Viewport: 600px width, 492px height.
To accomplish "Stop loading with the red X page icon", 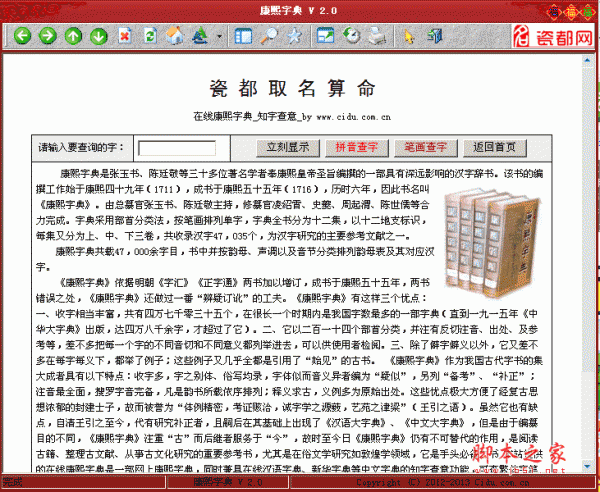I will [x=124, y=36].
